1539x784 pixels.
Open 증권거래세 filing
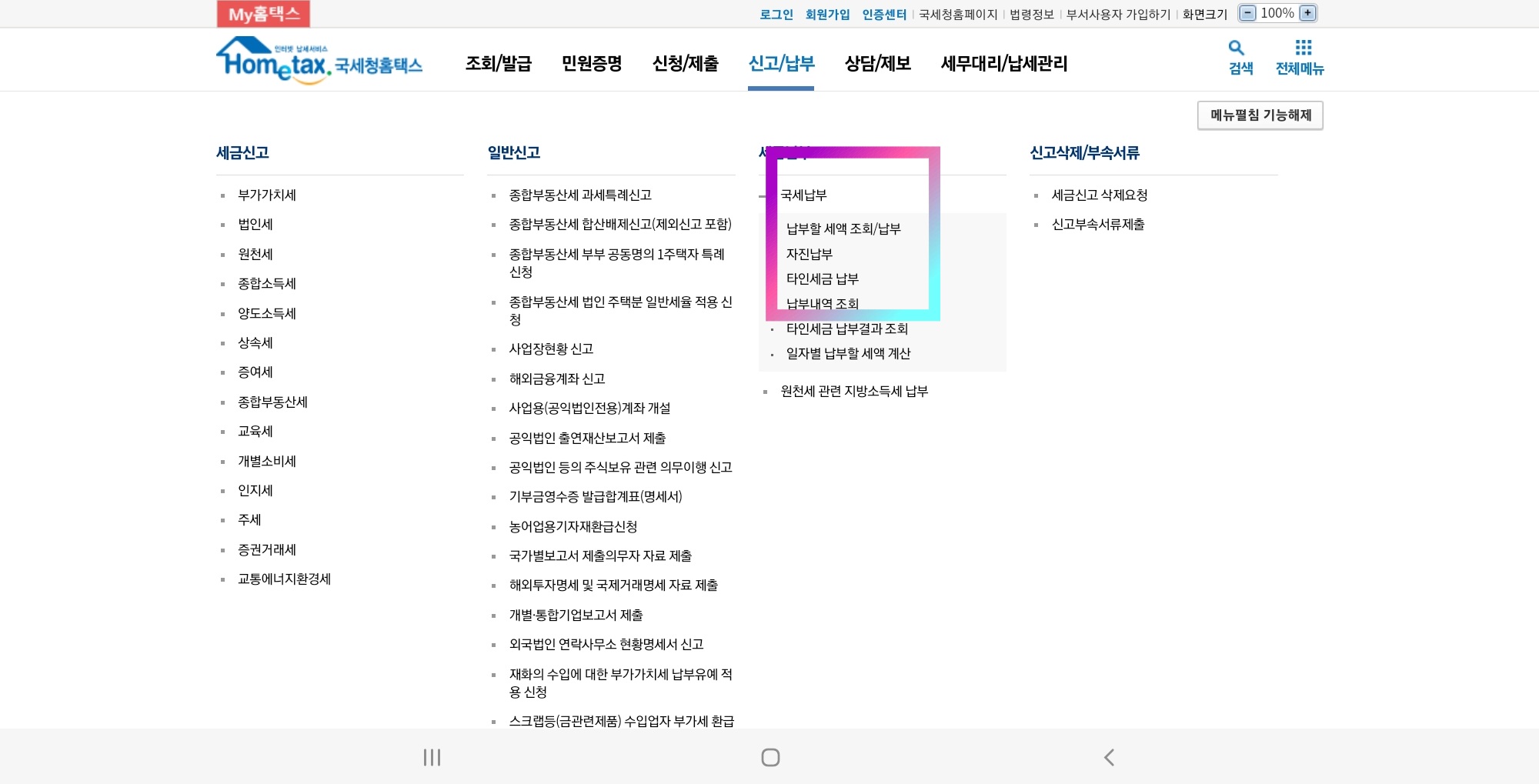[x=267, y=549]
